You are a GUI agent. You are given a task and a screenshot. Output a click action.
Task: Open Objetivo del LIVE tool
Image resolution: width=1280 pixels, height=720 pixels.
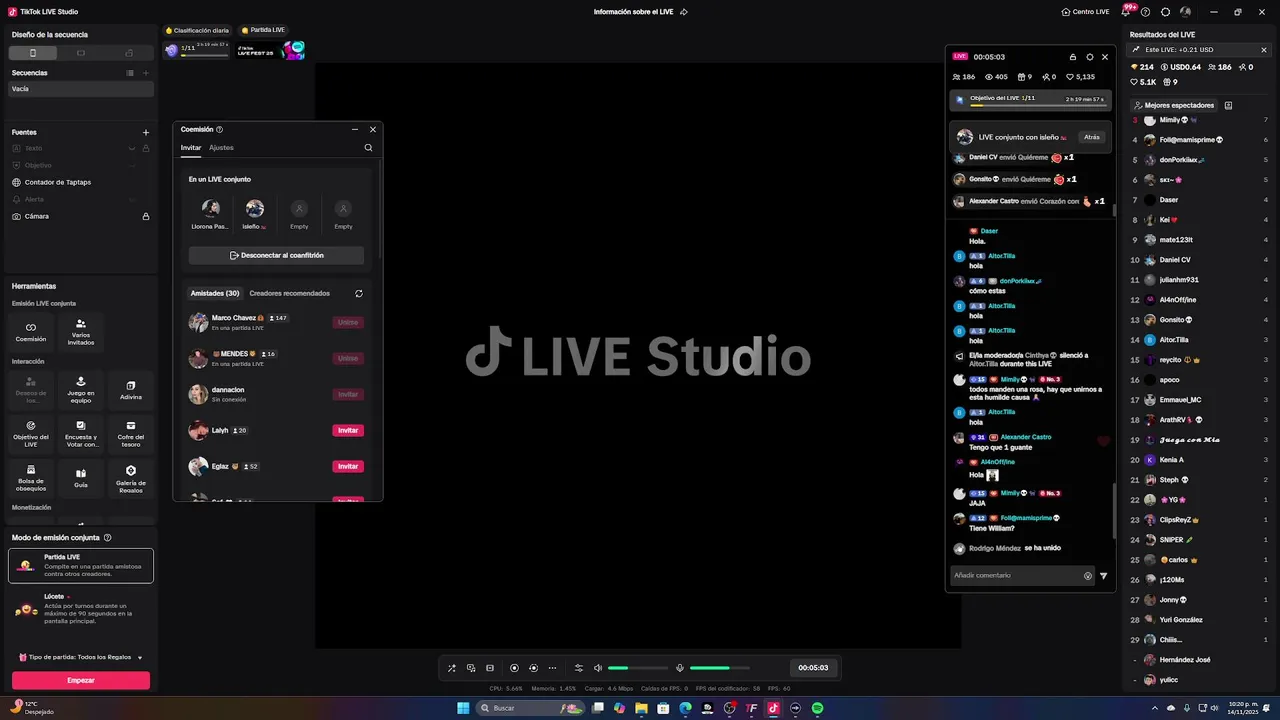pos(31,433)
